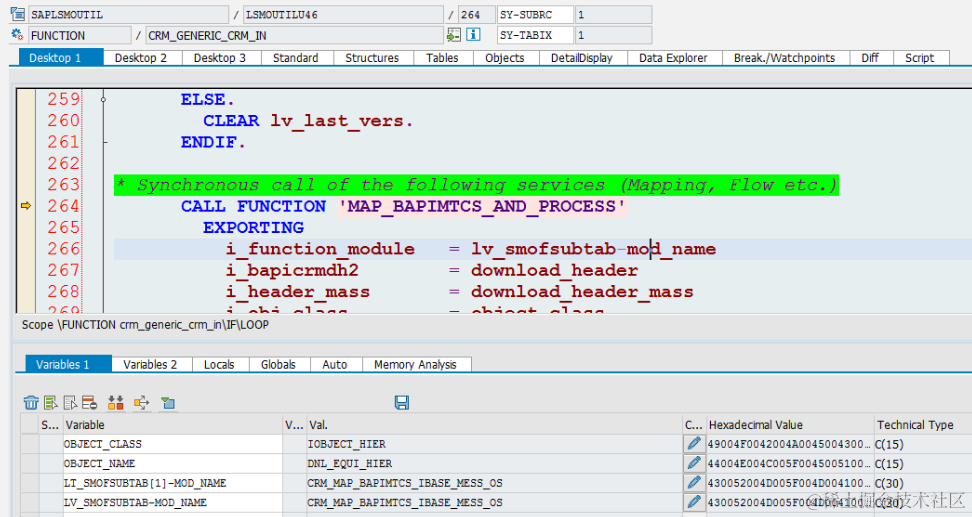
Task: Open the Tables tab
Action: pyautogui.click(x=442, y=58)
